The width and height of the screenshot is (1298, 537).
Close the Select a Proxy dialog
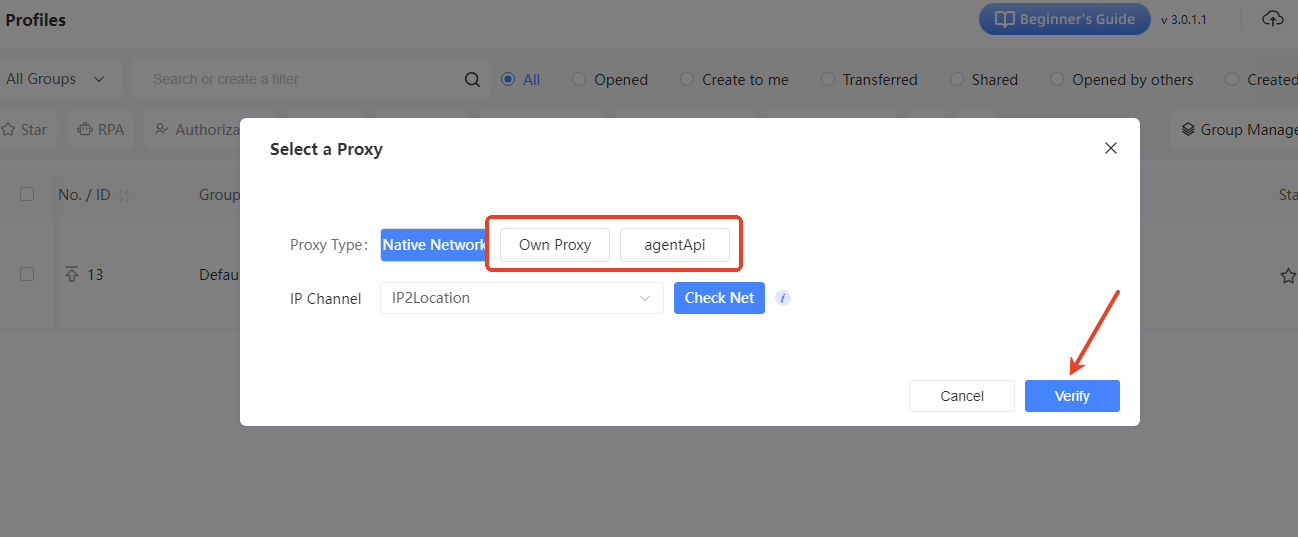tap(1110, 148)
